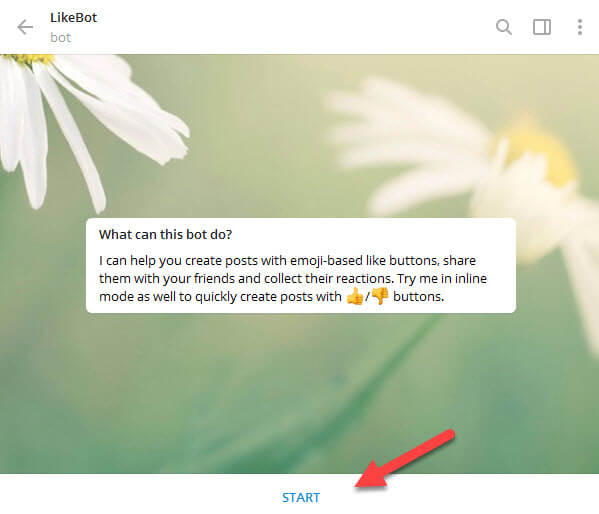Click the word 'buttons.' after the emojis

pos(418,297)
